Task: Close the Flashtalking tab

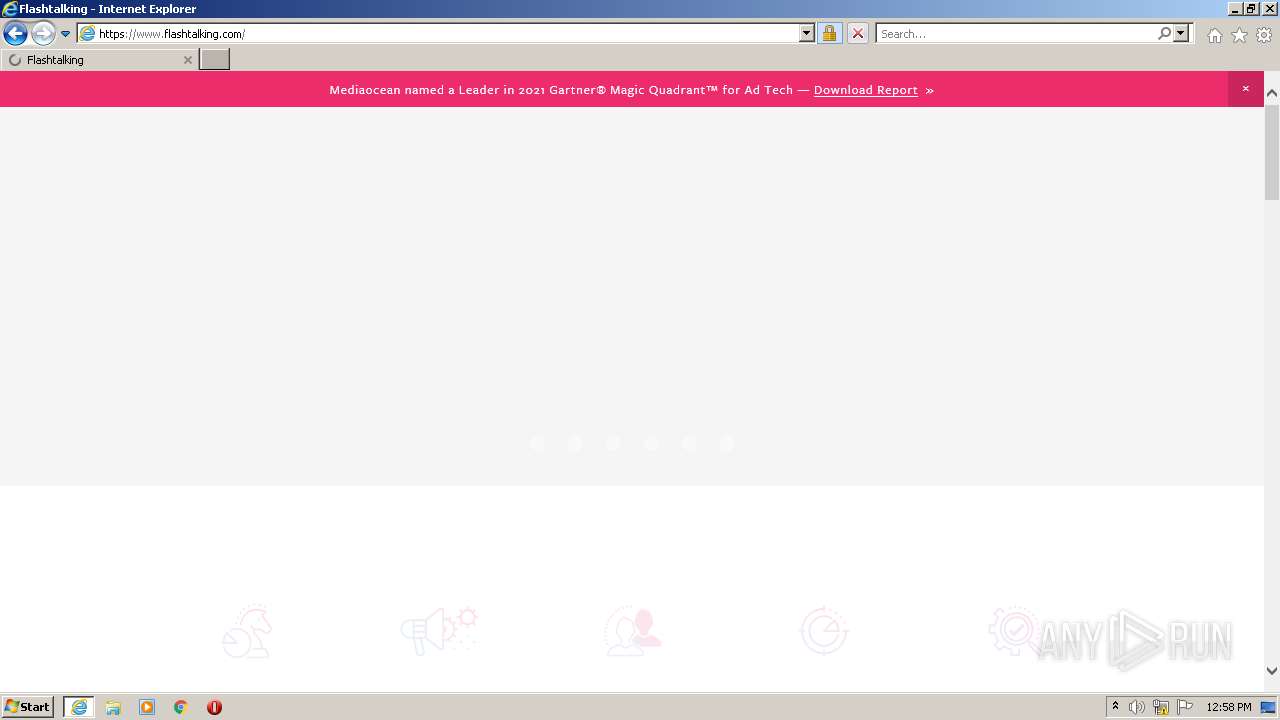Action: pos(187,60)
